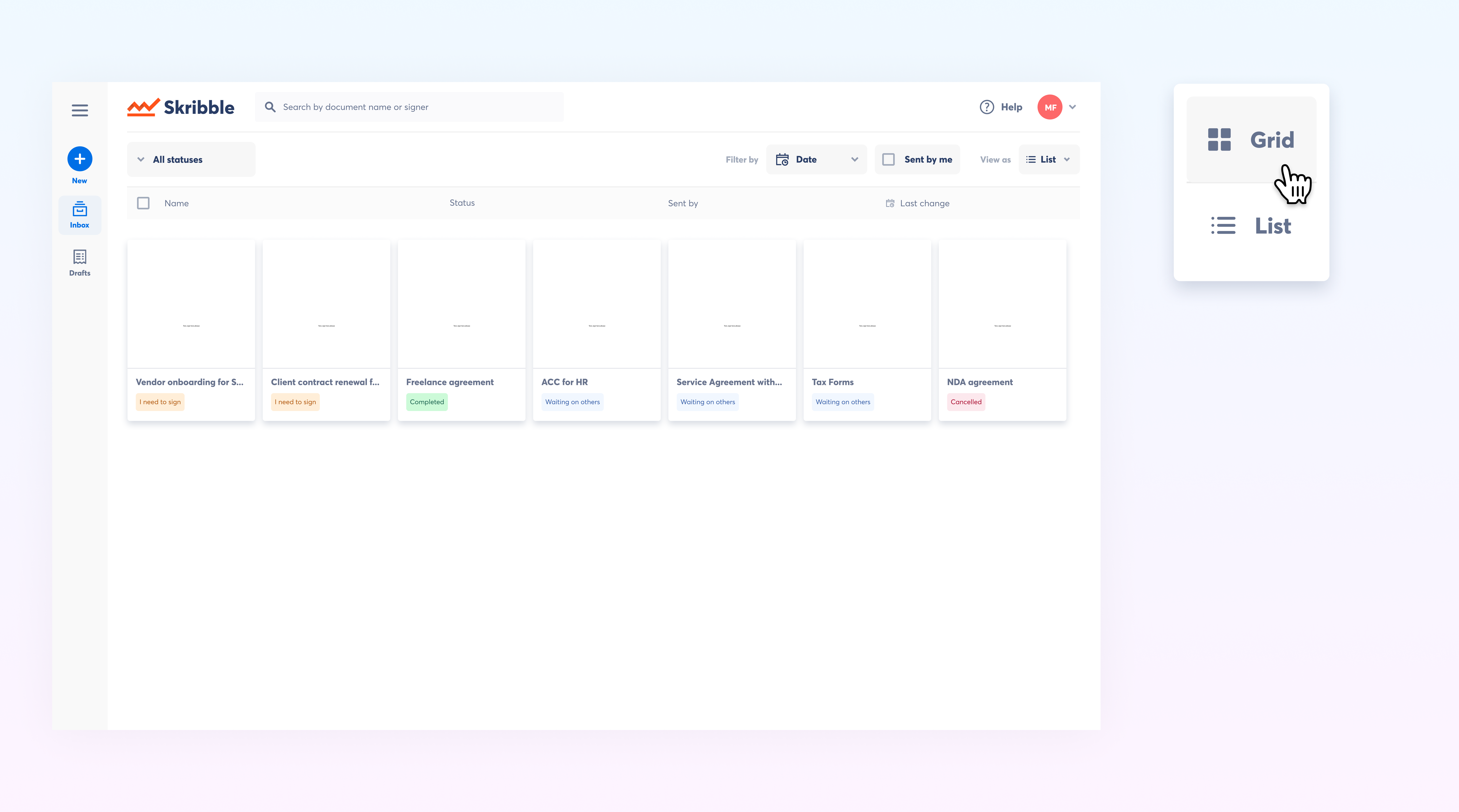Expand the All statuses dropdown
Image resolution: width=1459 pixels, height=812 pixels.
191,160
